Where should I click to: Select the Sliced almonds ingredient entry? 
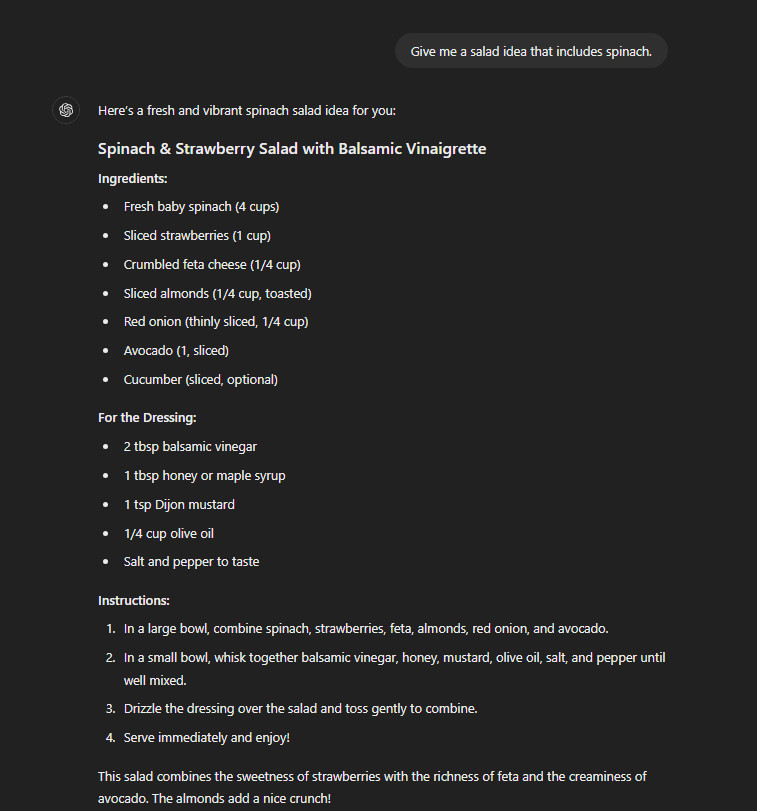(217, 294)
